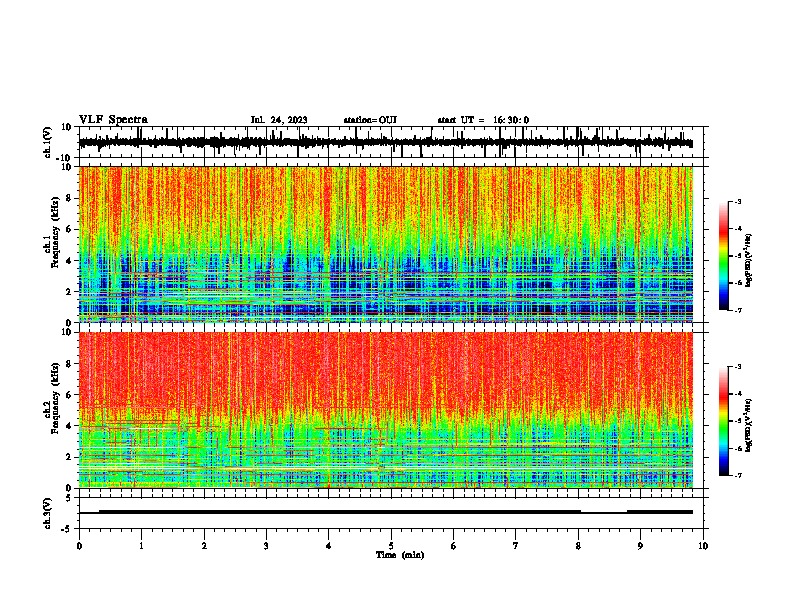Click inside the ch.2 spectrogram panel
The image size is (792, 612).
[386, 410]
